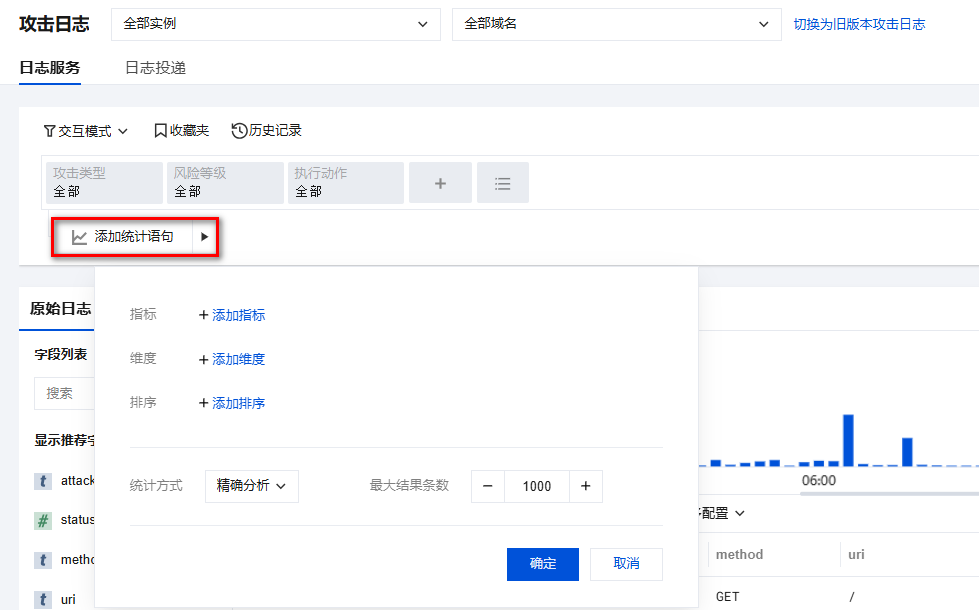
Task: Expand the 交互模式 mode dropdown
Action: [x=86, y=130]
